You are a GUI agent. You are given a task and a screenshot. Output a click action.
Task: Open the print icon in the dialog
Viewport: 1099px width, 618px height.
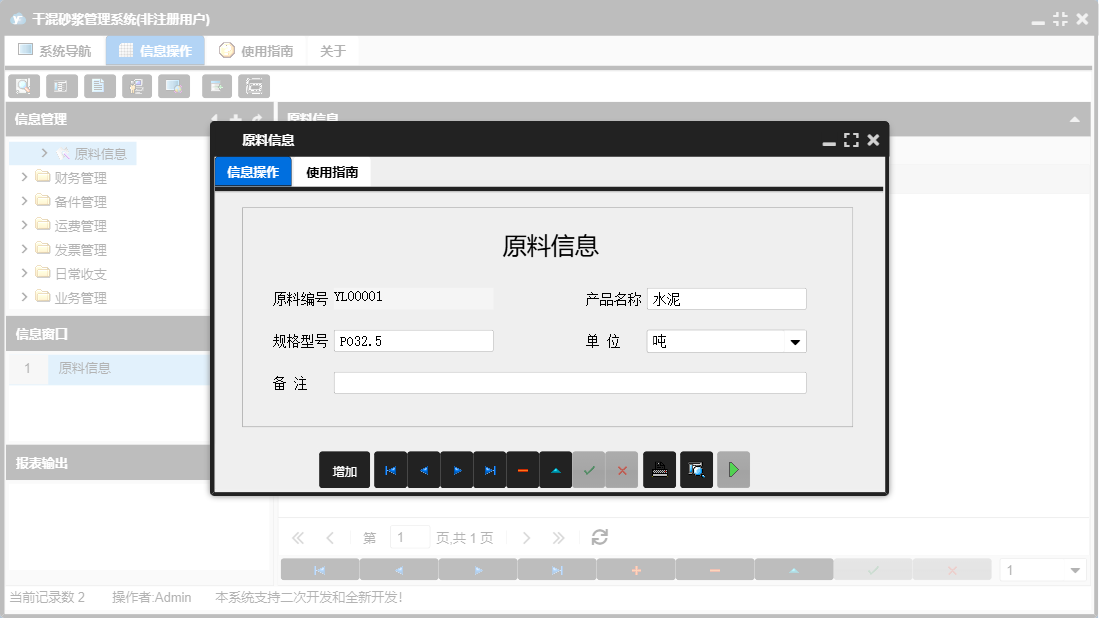[x=659, y=469]
